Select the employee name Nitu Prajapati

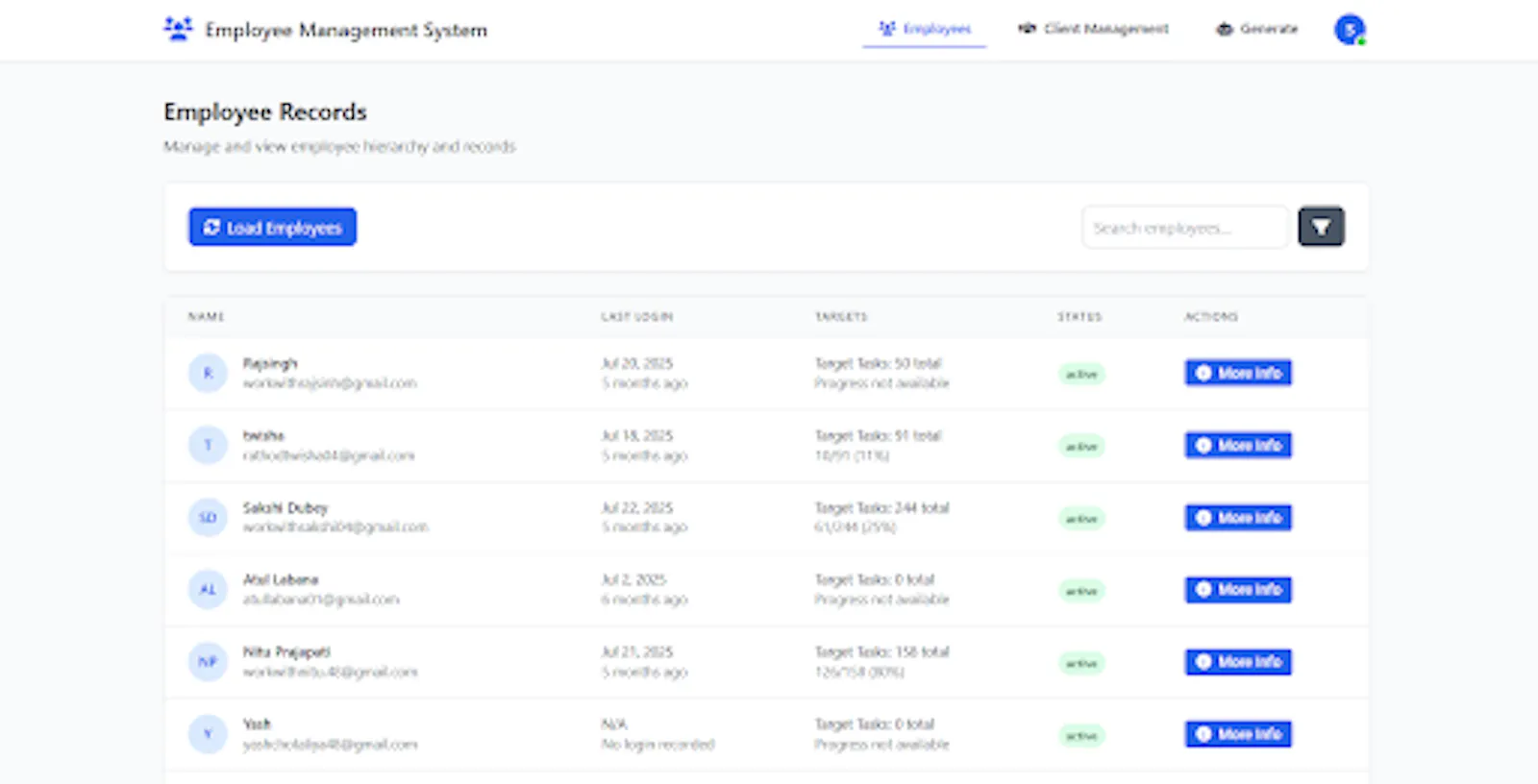click(286, 651)
